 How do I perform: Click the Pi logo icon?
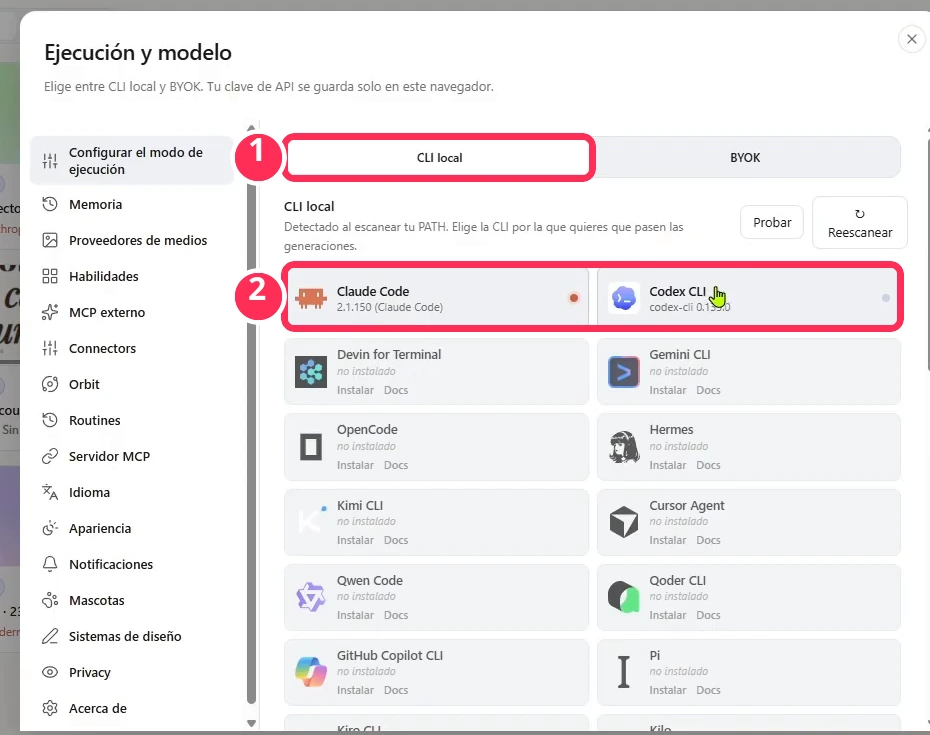pos(623,672)
